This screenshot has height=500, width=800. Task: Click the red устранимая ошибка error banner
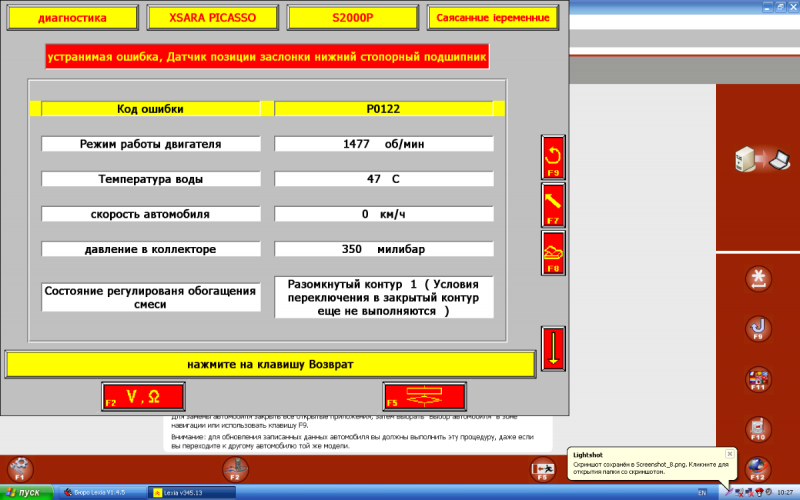pos(267,57)
